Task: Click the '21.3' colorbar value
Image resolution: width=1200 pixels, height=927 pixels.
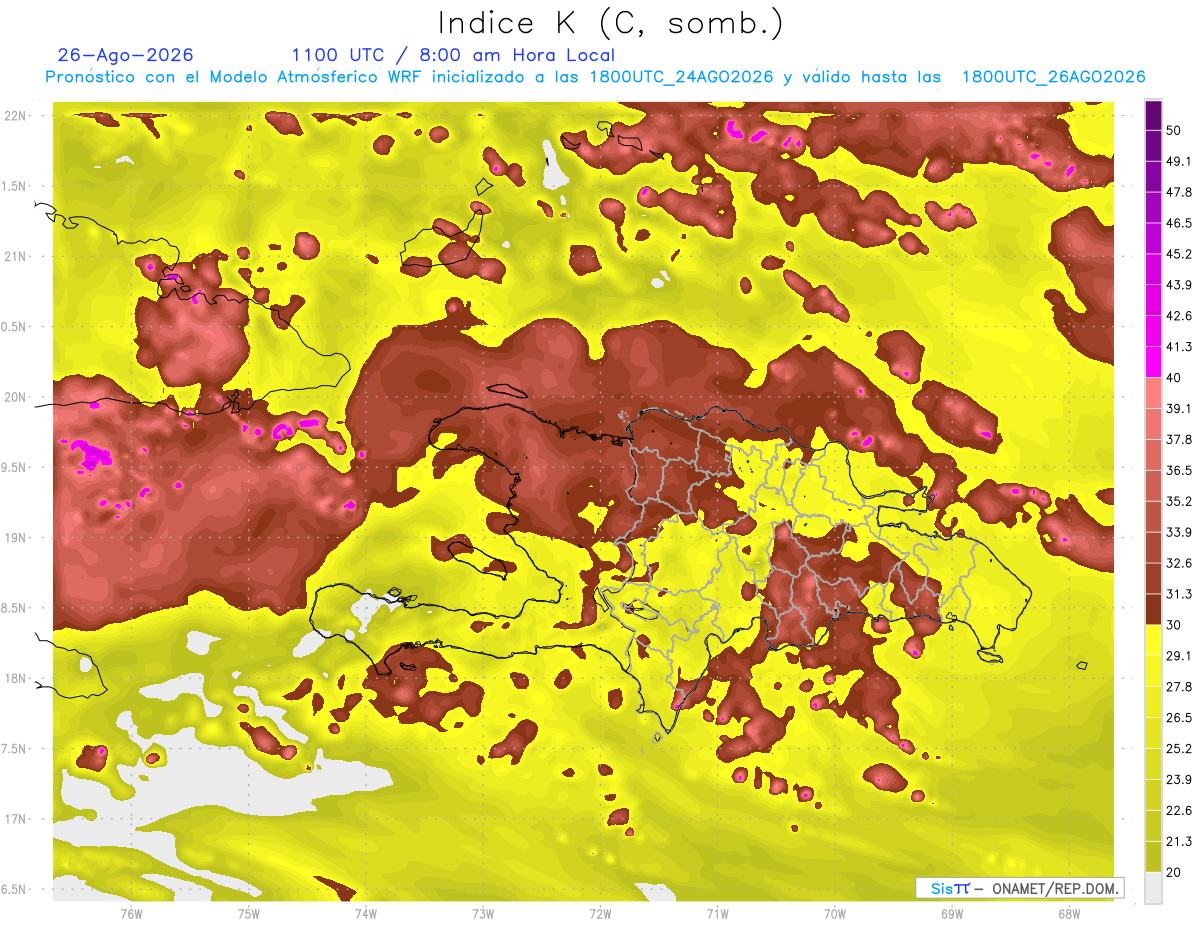Action: tap(1179, 841)
